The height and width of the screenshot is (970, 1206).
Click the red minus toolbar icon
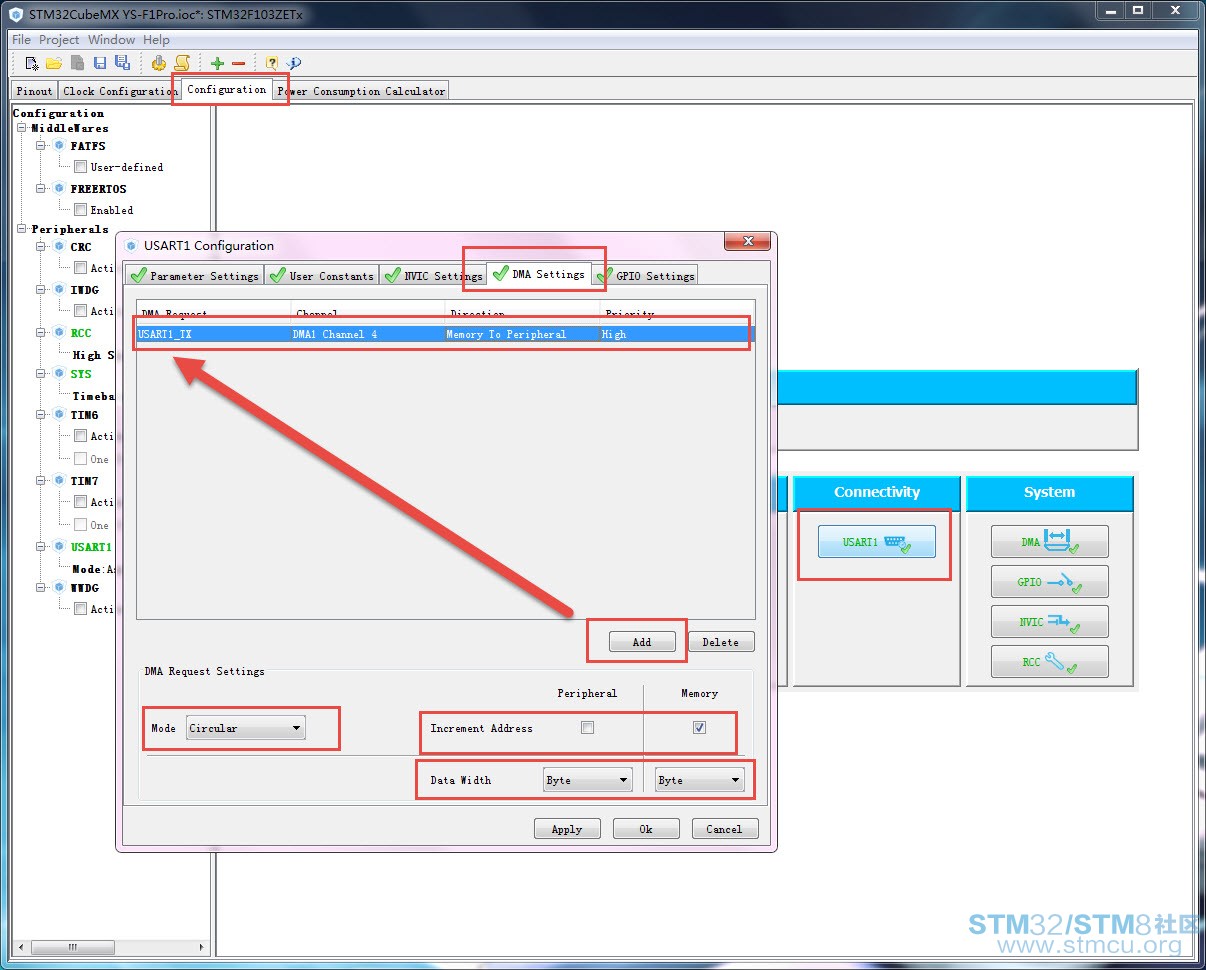coord(238,63)
